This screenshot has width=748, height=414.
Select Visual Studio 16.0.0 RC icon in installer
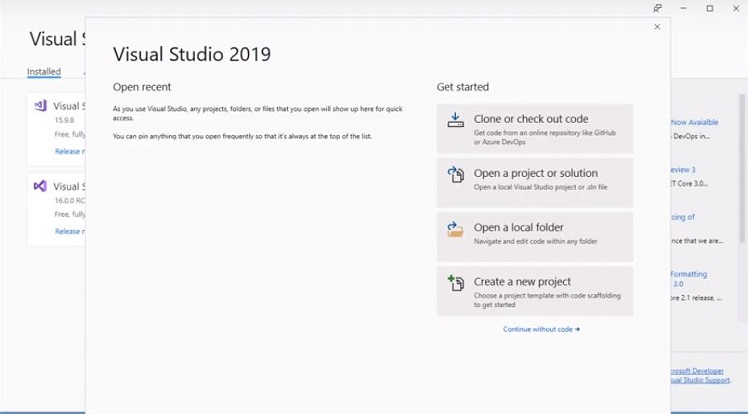tap(41, 186)
